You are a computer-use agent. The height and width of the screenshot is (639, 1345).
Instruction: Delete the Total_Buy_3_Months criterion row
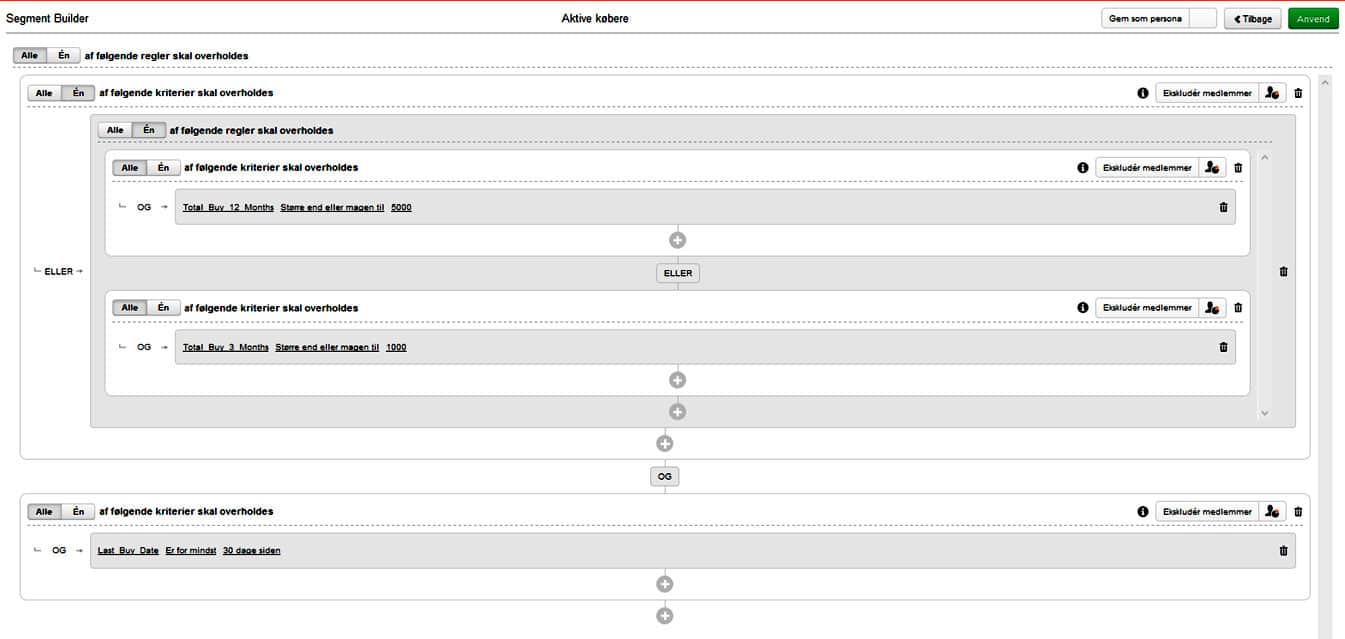pos(1223,347)
